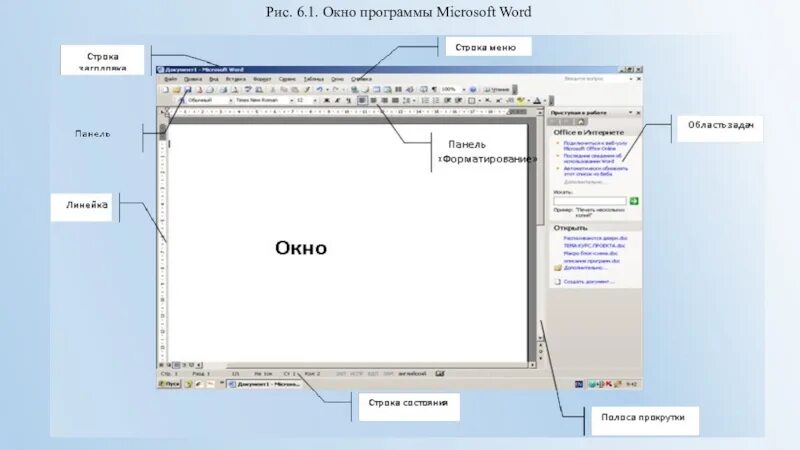Click the Пуск Start button
The height and width of the screenshot is (450, 800).
(x=169, y=384)
